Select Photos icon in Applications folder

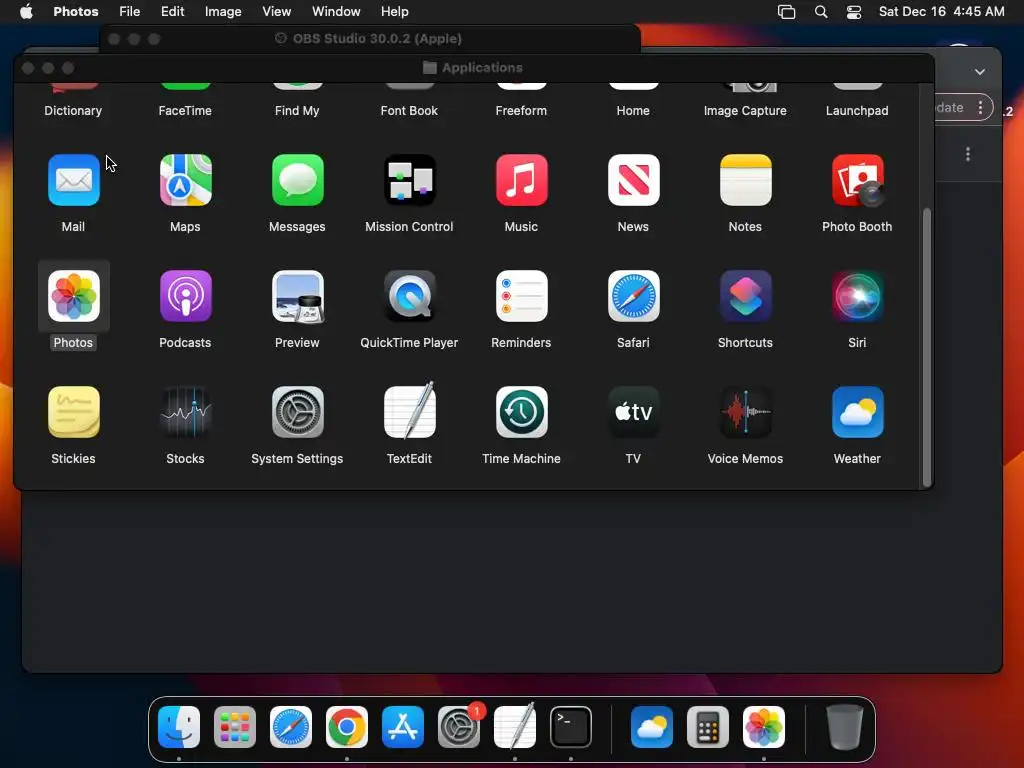tap(73, 296)
